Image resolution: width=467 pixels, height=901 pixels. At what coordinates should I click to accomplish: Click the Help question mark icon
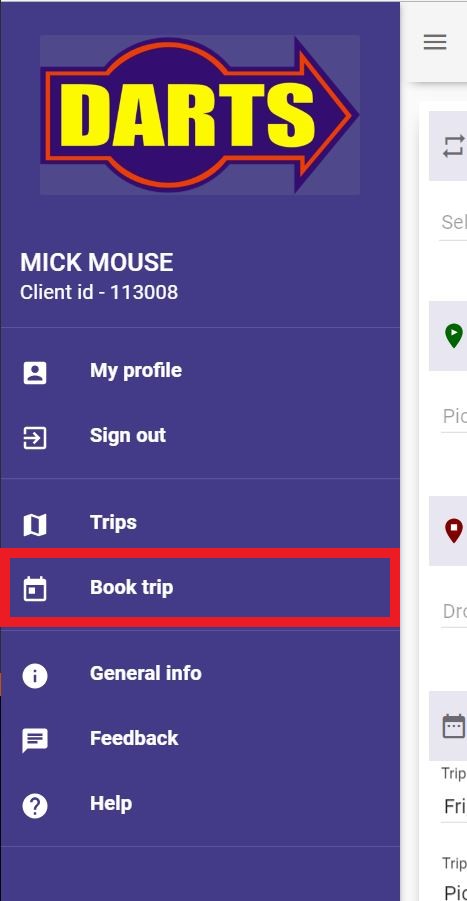point(35,806)
